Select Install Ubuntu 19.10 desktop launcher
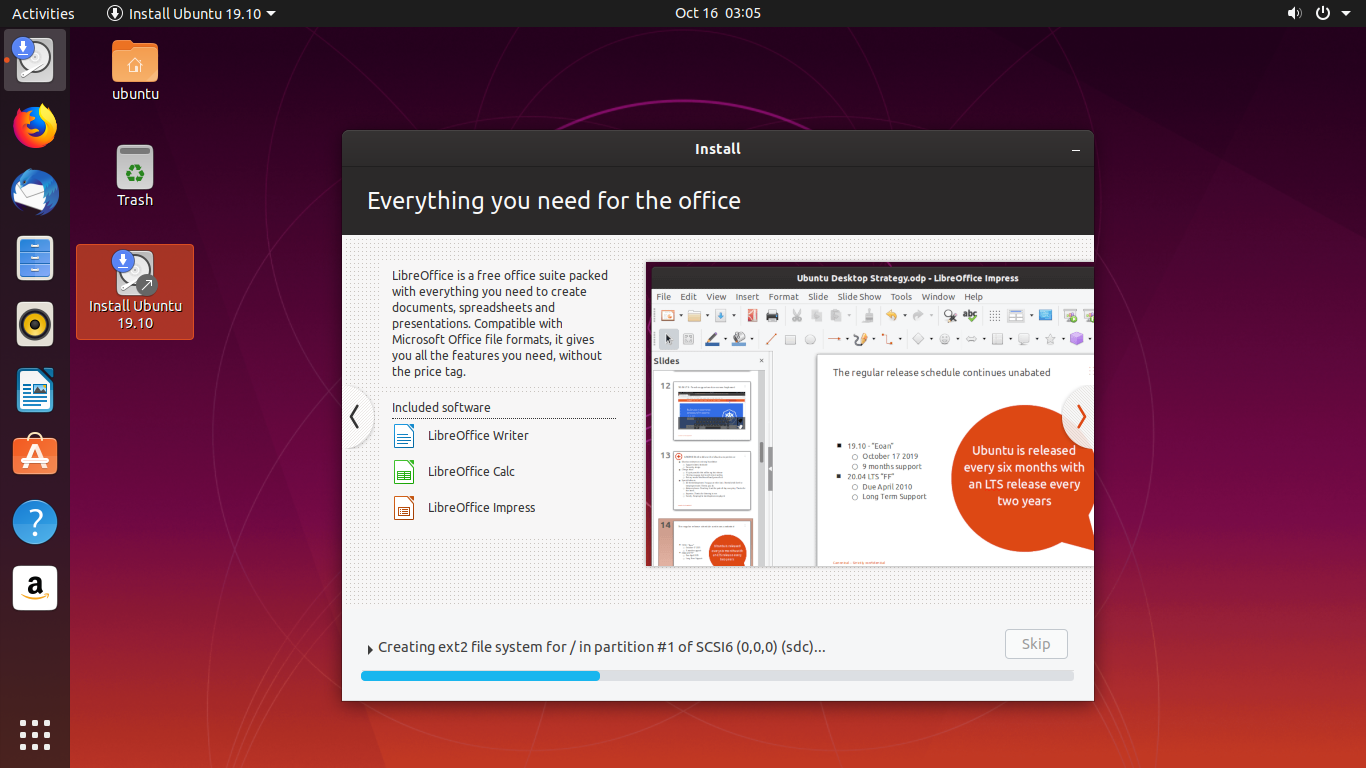The height and width of the screenshot is (768, 1366). click(x=135, y=291)
